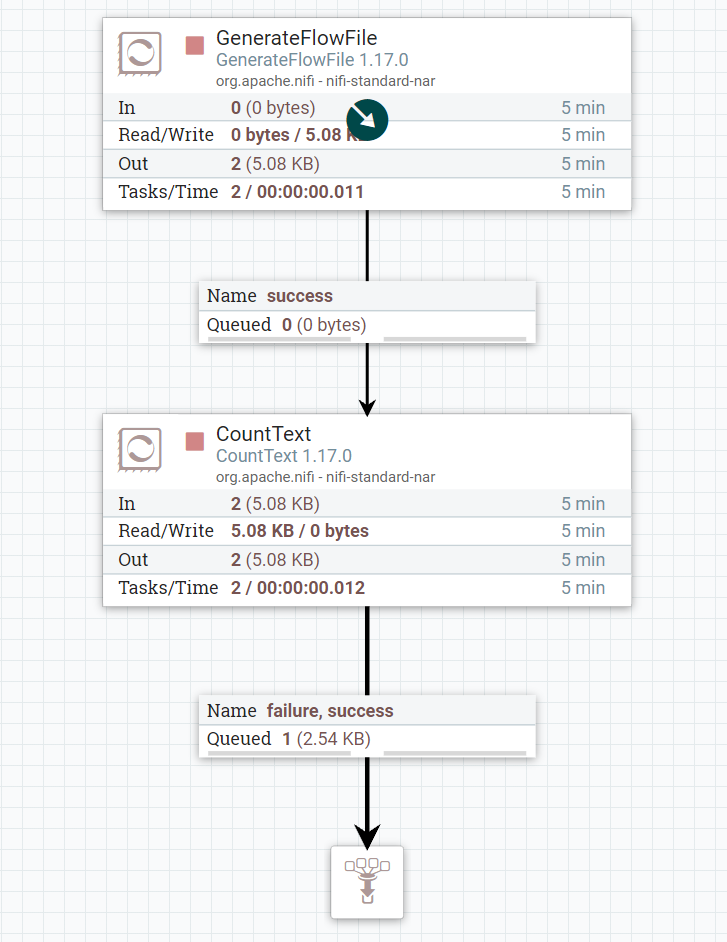The width and height of the screenshot is (727, 942).
Task: Select the 'success' connection name label
Action: pyautogui.click(x=299, y=296)
